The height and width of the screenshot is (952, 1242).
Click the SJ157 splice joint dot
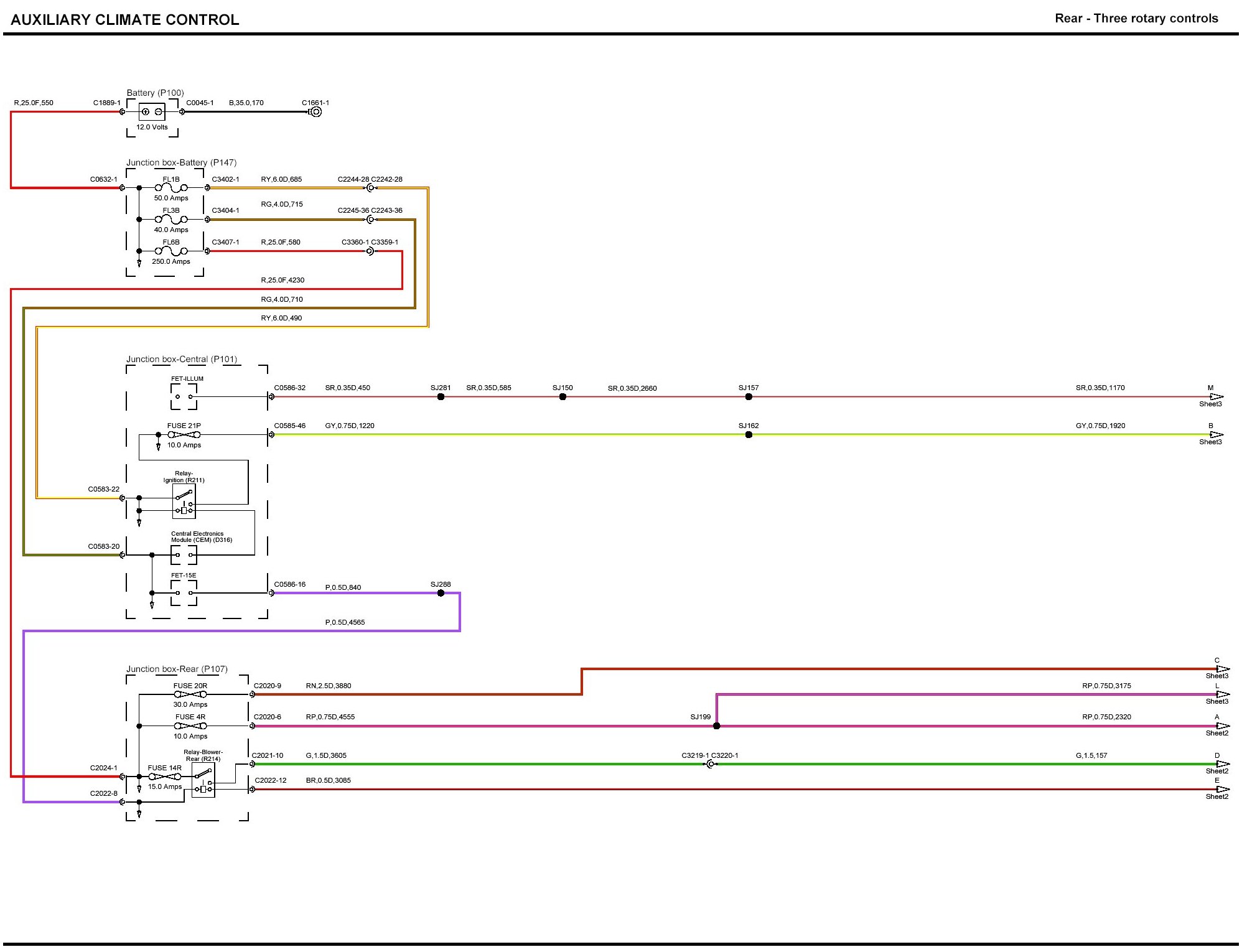click(749, 397)
